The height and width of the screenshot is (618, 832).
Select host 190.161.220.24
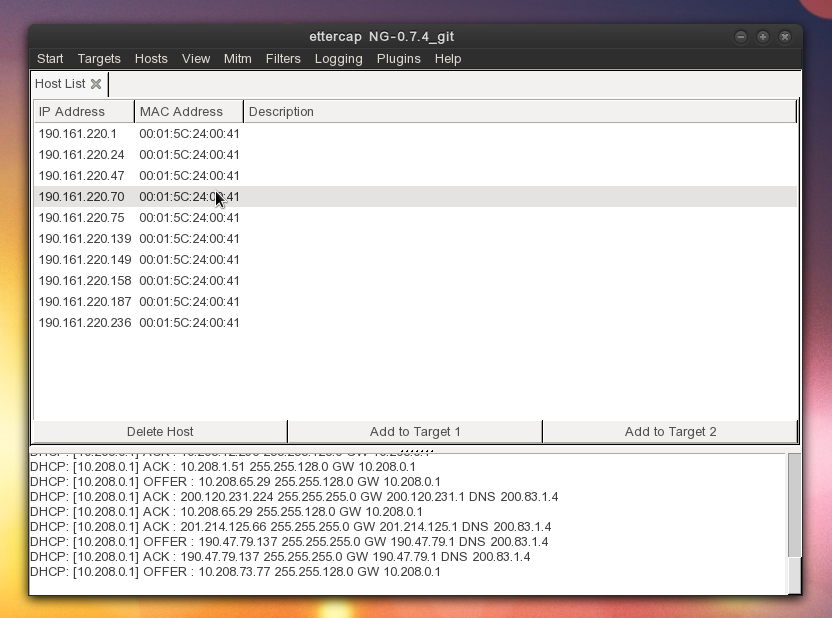pyautogui.click(x=415, y=155)
